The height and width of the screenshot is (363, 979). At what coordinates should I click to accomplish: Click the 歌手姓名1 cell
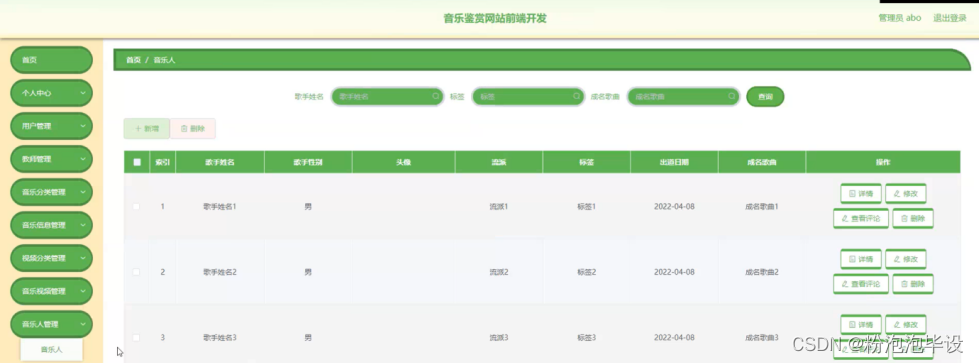tap(220, 206)
